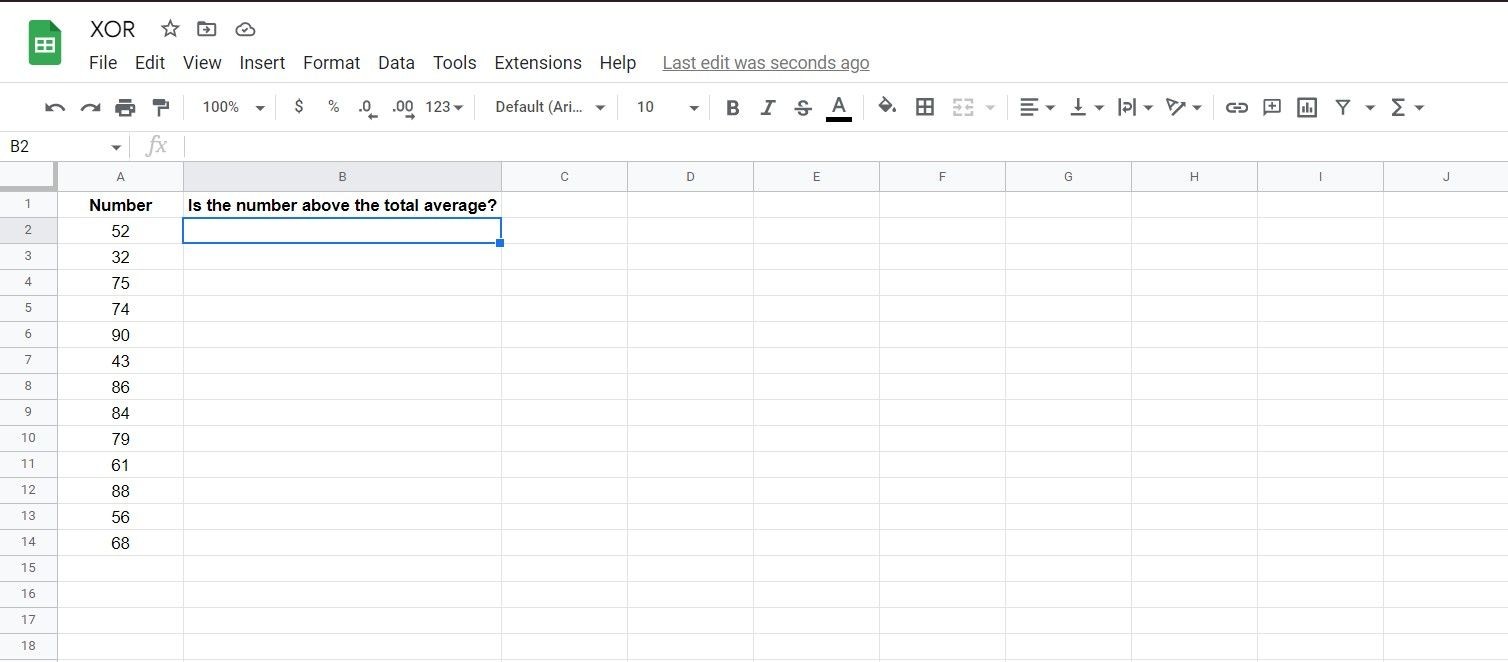1508x662 pixels.
Task: Format as currency with dollar sign
Action: click(x=298, y=107)
